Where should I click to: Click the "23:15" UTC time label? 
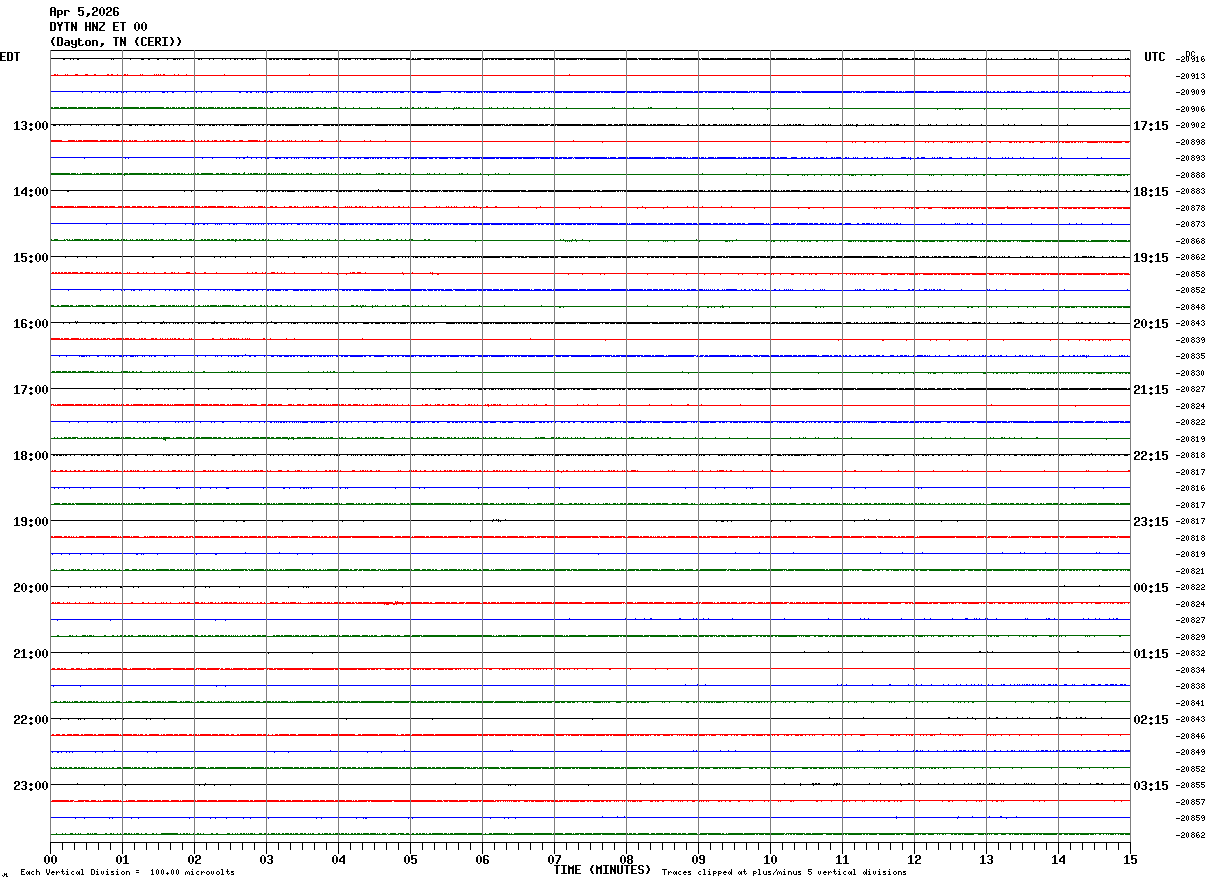[1150, 522]
